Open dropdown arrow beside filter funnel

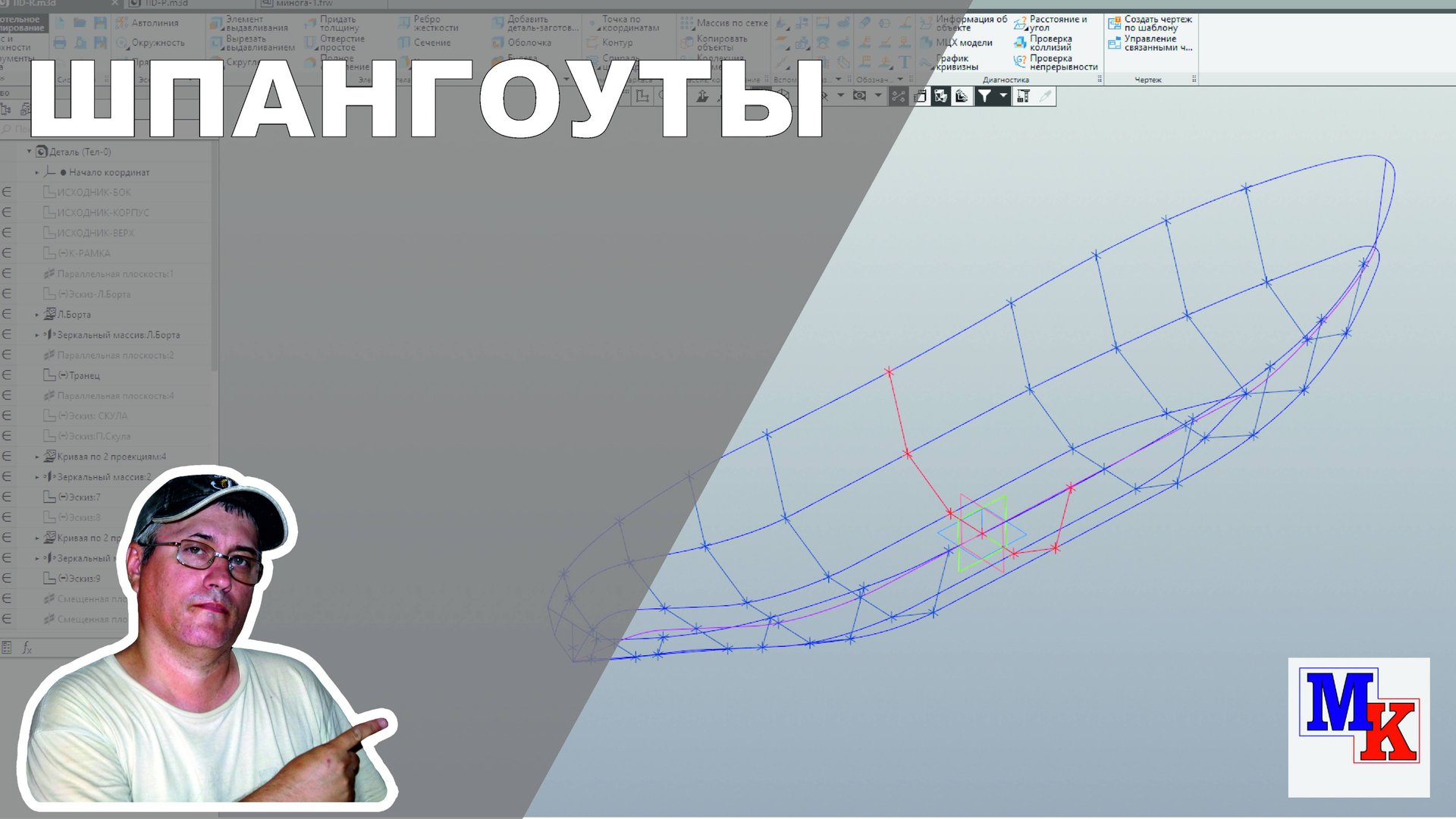1003,96
